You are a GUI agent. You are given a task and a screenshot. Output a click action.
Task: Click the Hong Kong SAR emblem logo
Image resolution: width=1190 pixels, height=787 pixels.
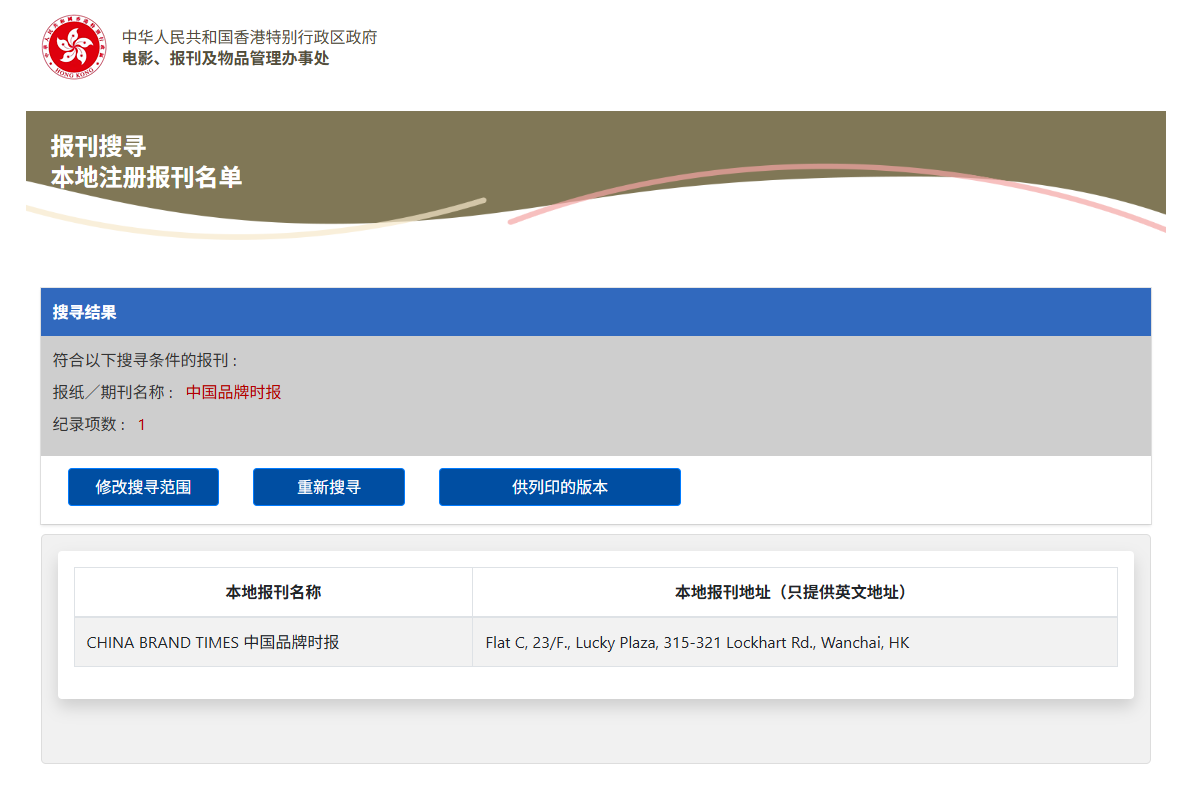pos(73,47)
